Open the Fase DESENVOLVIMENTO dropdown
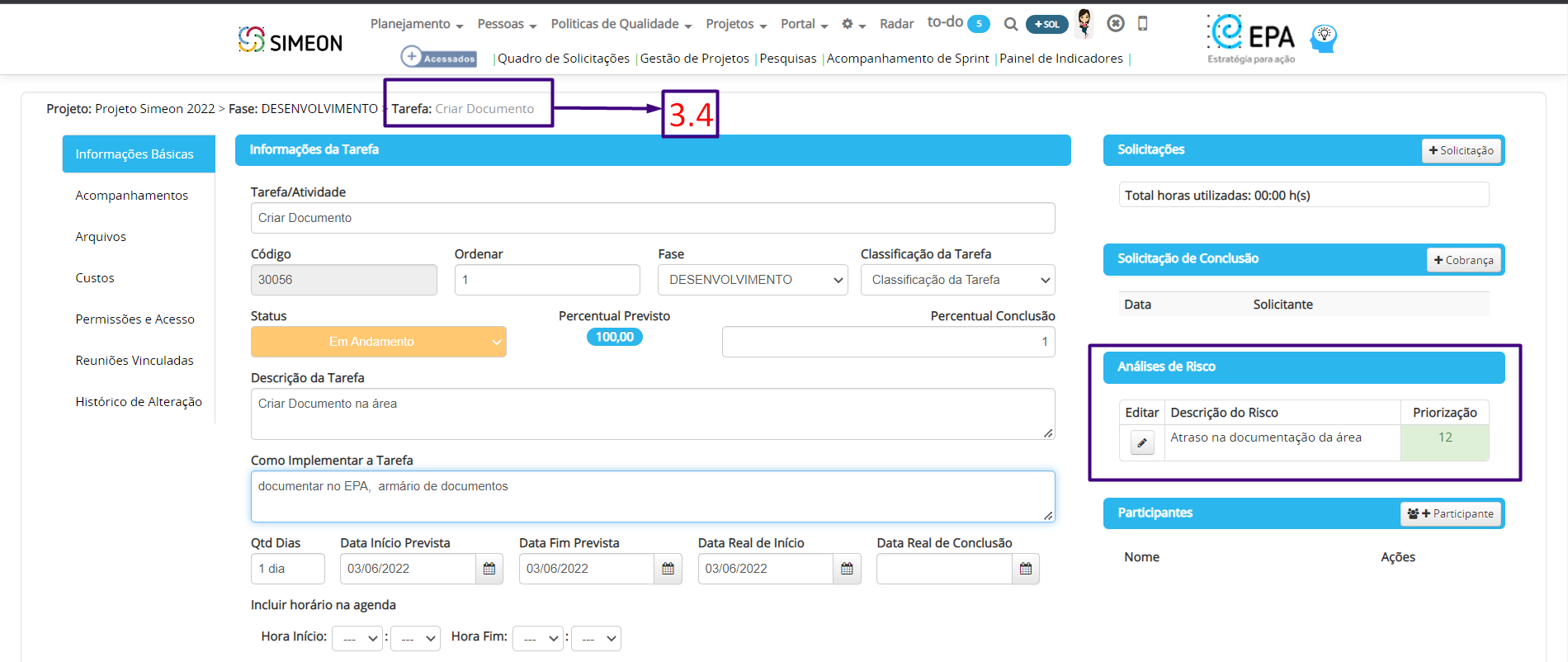 [x=753, y=280]
